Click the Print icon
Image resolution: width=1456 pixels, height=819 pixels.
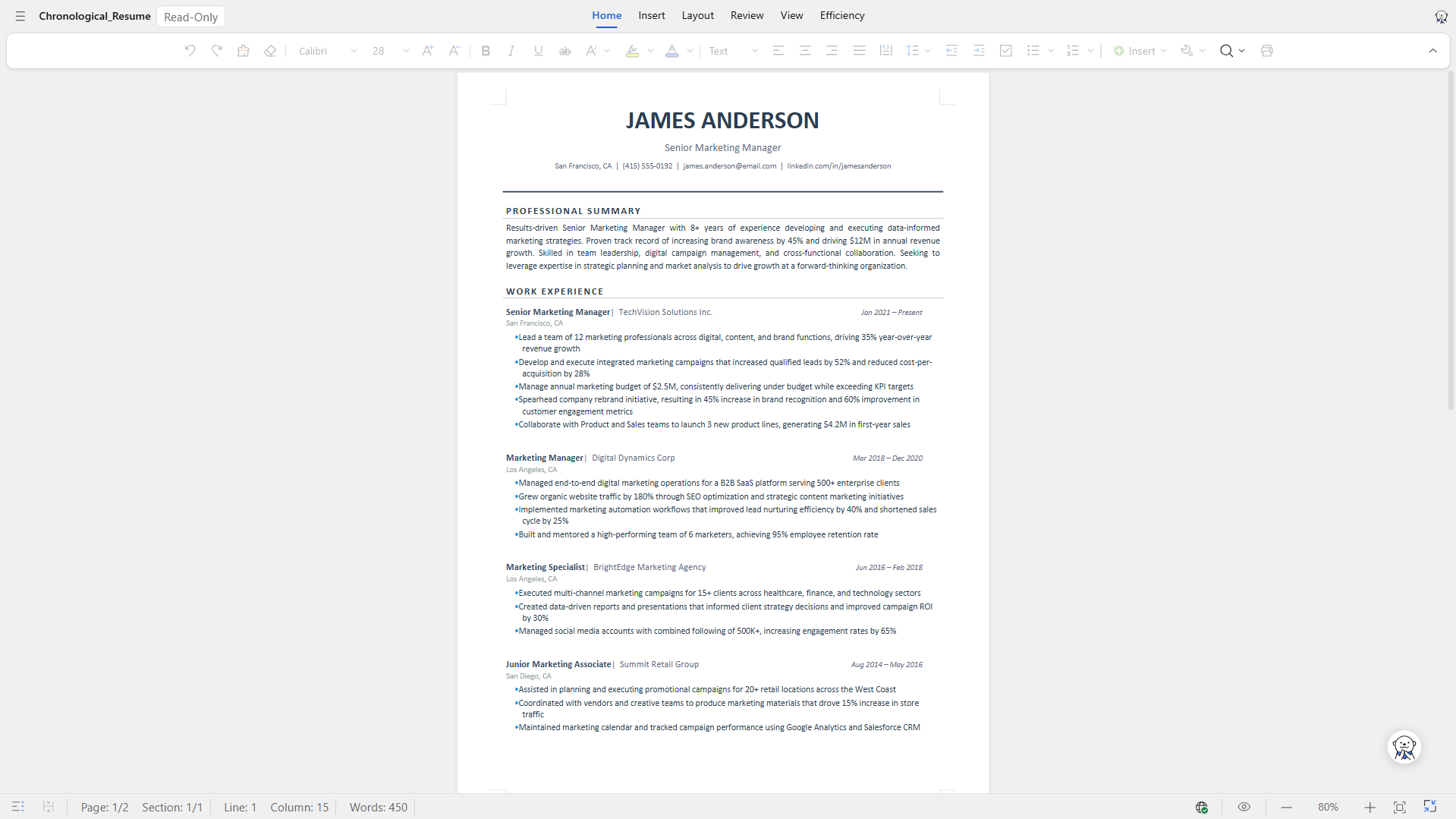[1266, 51]
